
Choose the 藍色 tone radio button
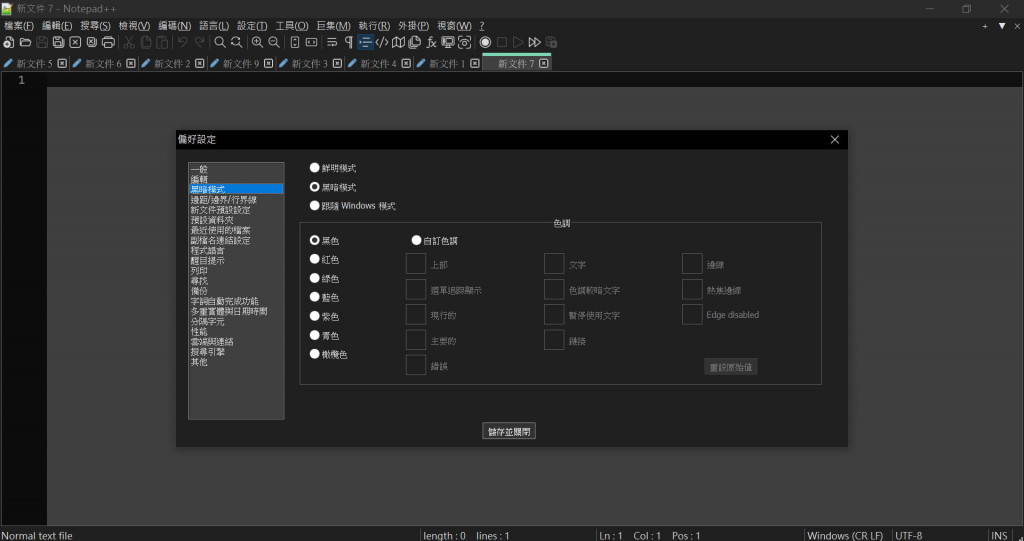pyautogui.click(x=315, y=297)
